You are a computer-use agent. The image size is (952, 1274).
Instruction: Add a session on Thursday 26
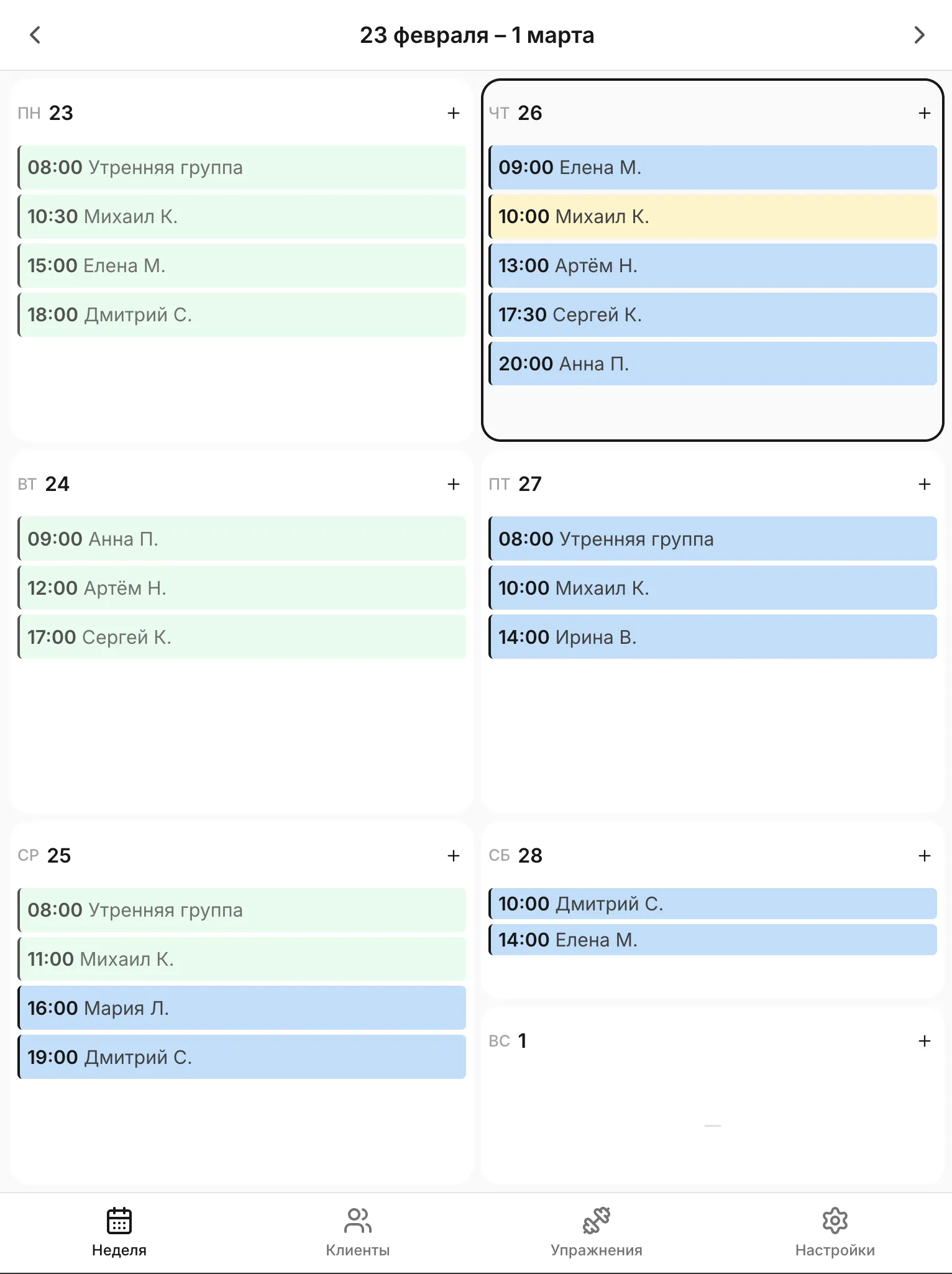click(x=924, y=113)
